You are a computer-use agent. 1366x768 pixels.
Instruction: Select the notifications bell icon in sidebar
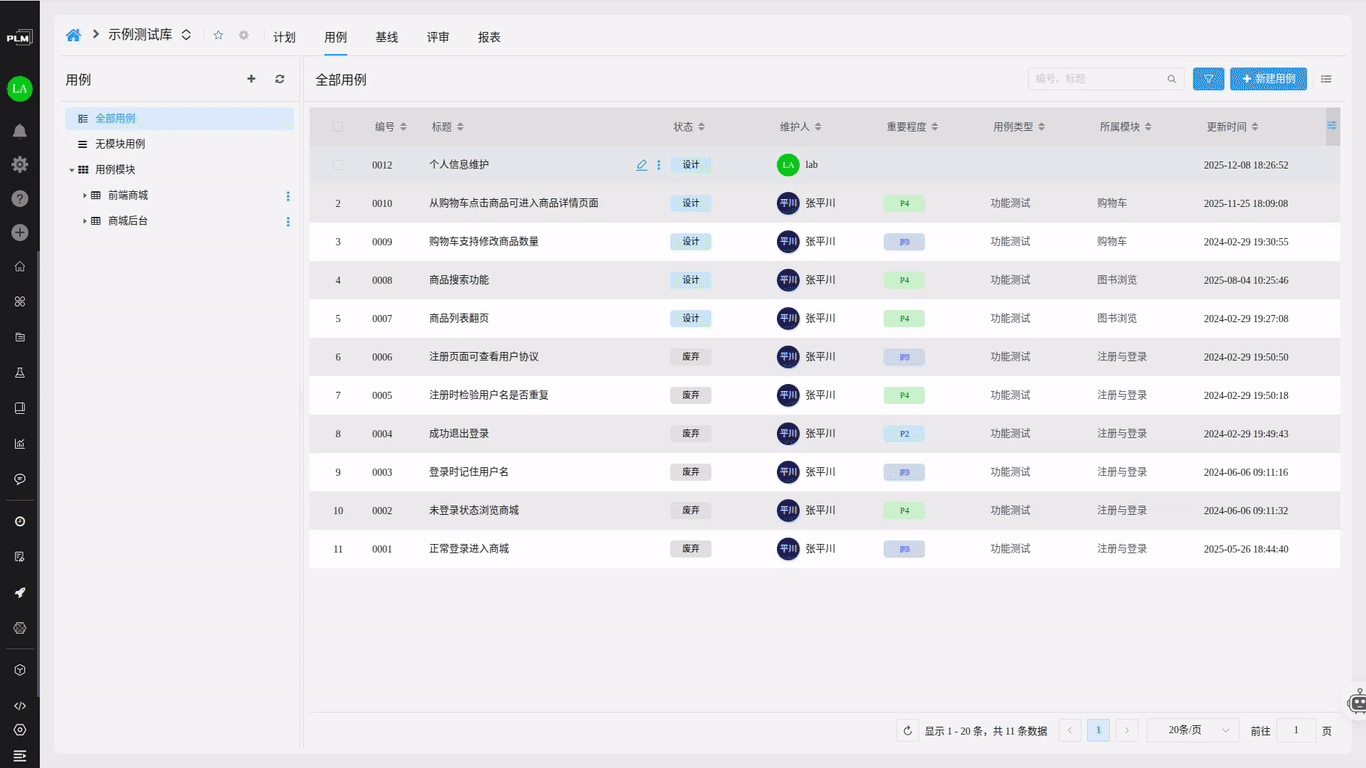[x=20, y=130]
